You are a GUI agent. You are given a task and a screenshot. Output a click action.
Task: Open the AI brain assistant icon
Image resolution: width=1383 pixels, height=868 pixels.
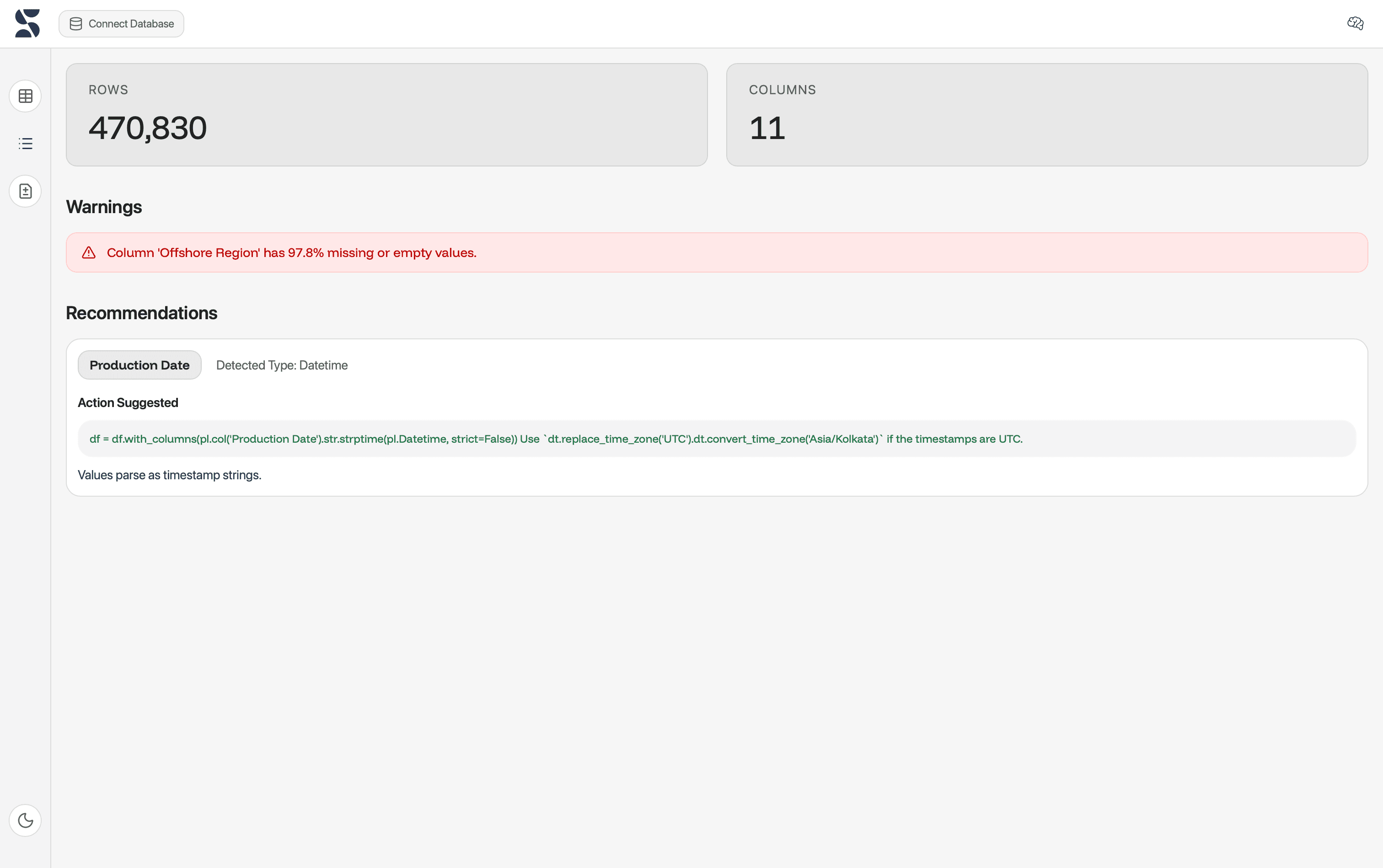1355,23
